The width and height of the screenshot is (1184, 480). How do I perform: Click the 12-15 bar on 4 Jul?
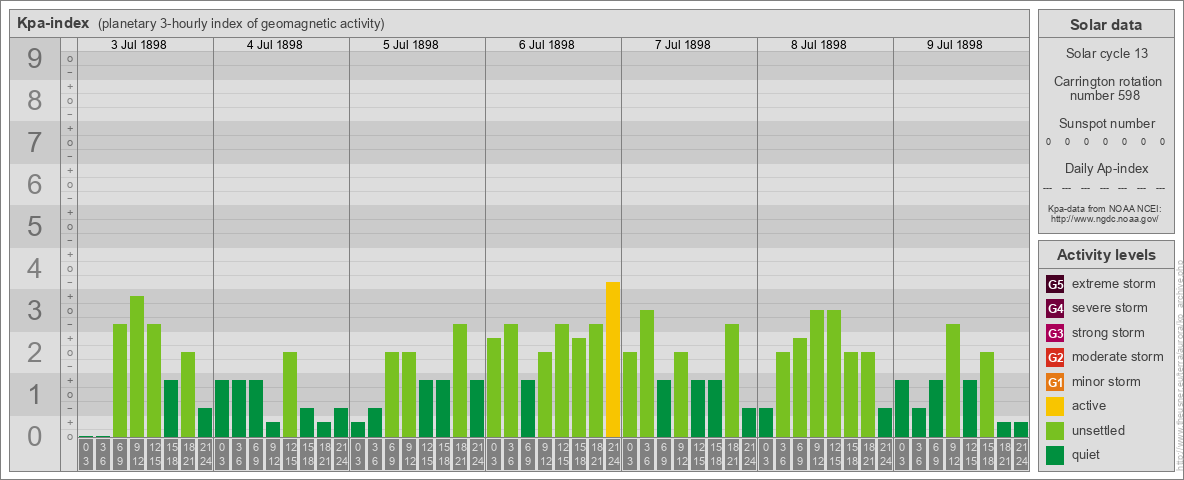point(290,395)
